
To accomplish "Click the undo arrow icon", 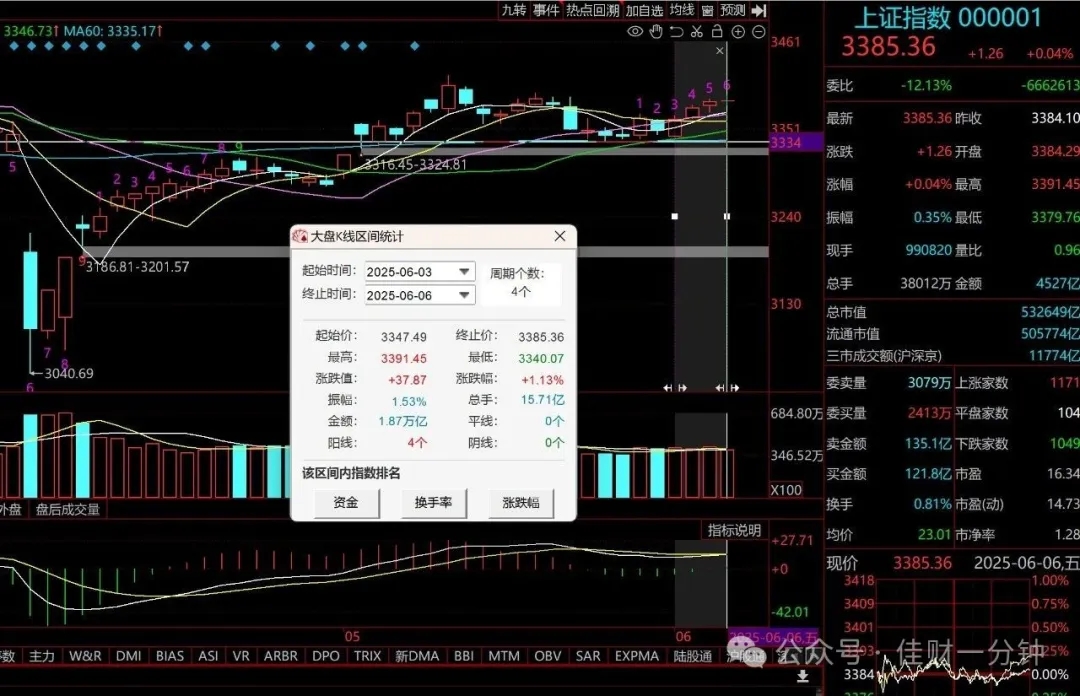I will 676,32.
